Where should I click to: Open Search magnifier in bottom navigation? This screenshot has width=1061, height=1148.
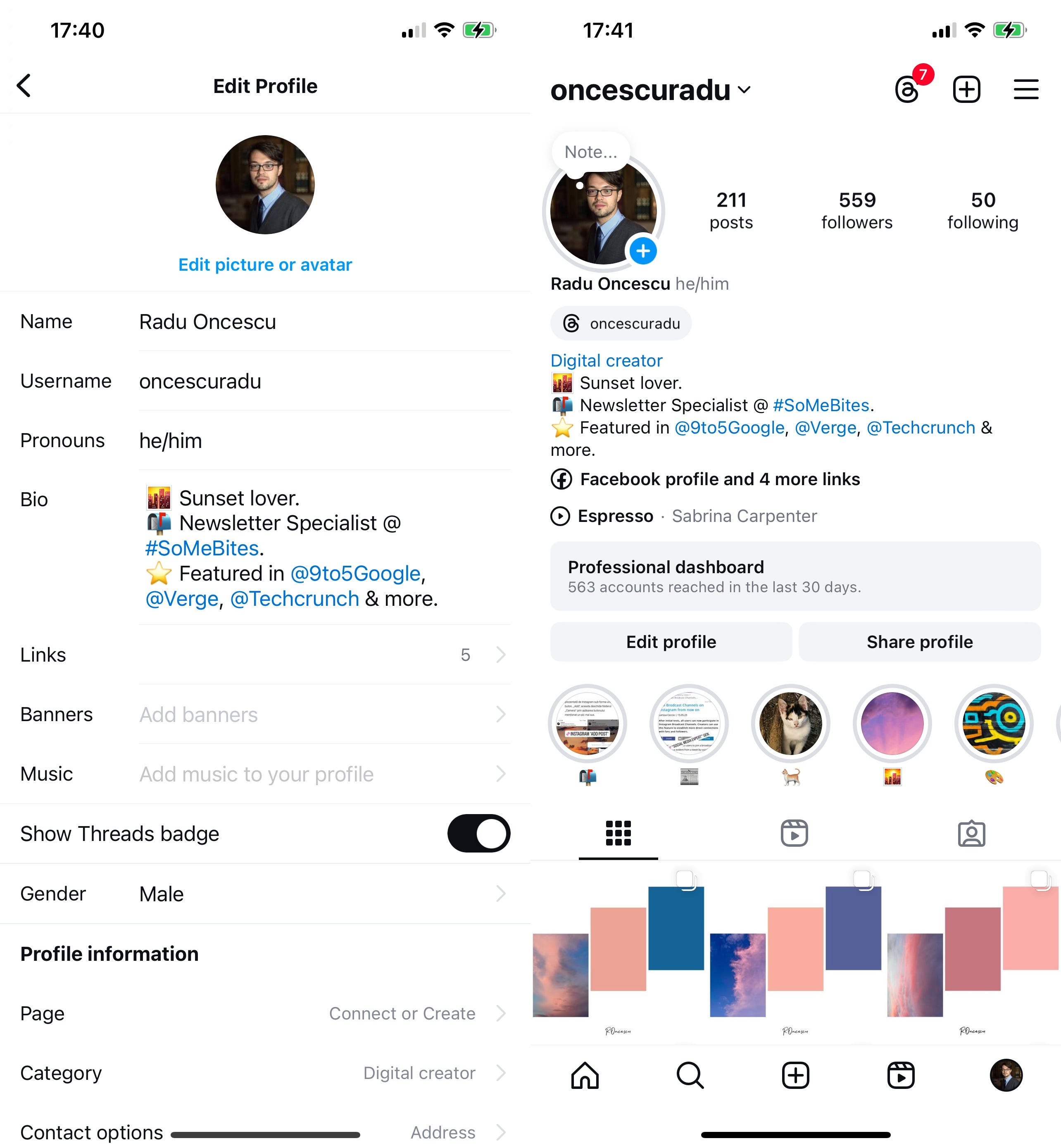click(x=690, y=1075)
